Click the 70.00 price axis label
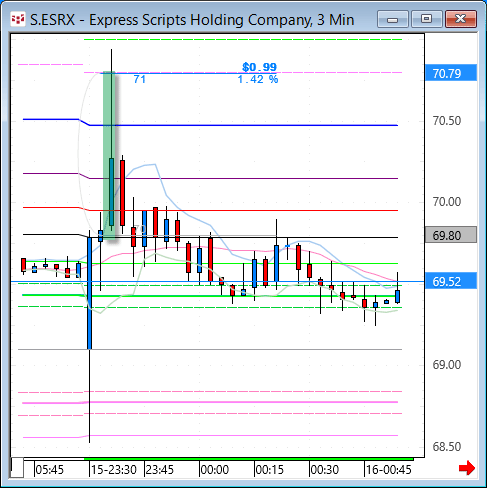Viewport: 487px width, 488px height. 447,201
